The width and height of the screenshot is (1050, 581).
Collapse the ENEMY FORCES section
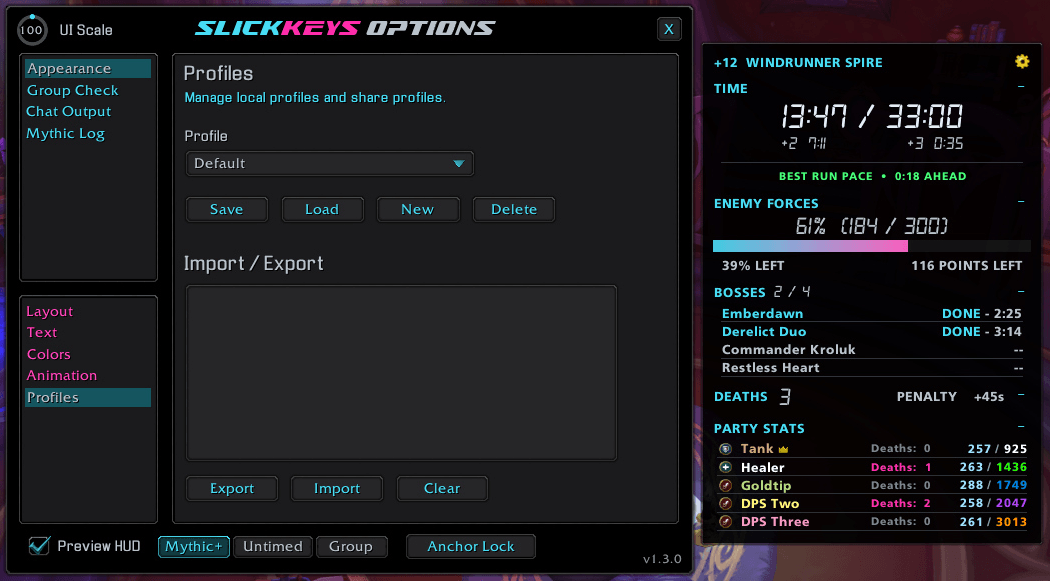point(1021,201)
